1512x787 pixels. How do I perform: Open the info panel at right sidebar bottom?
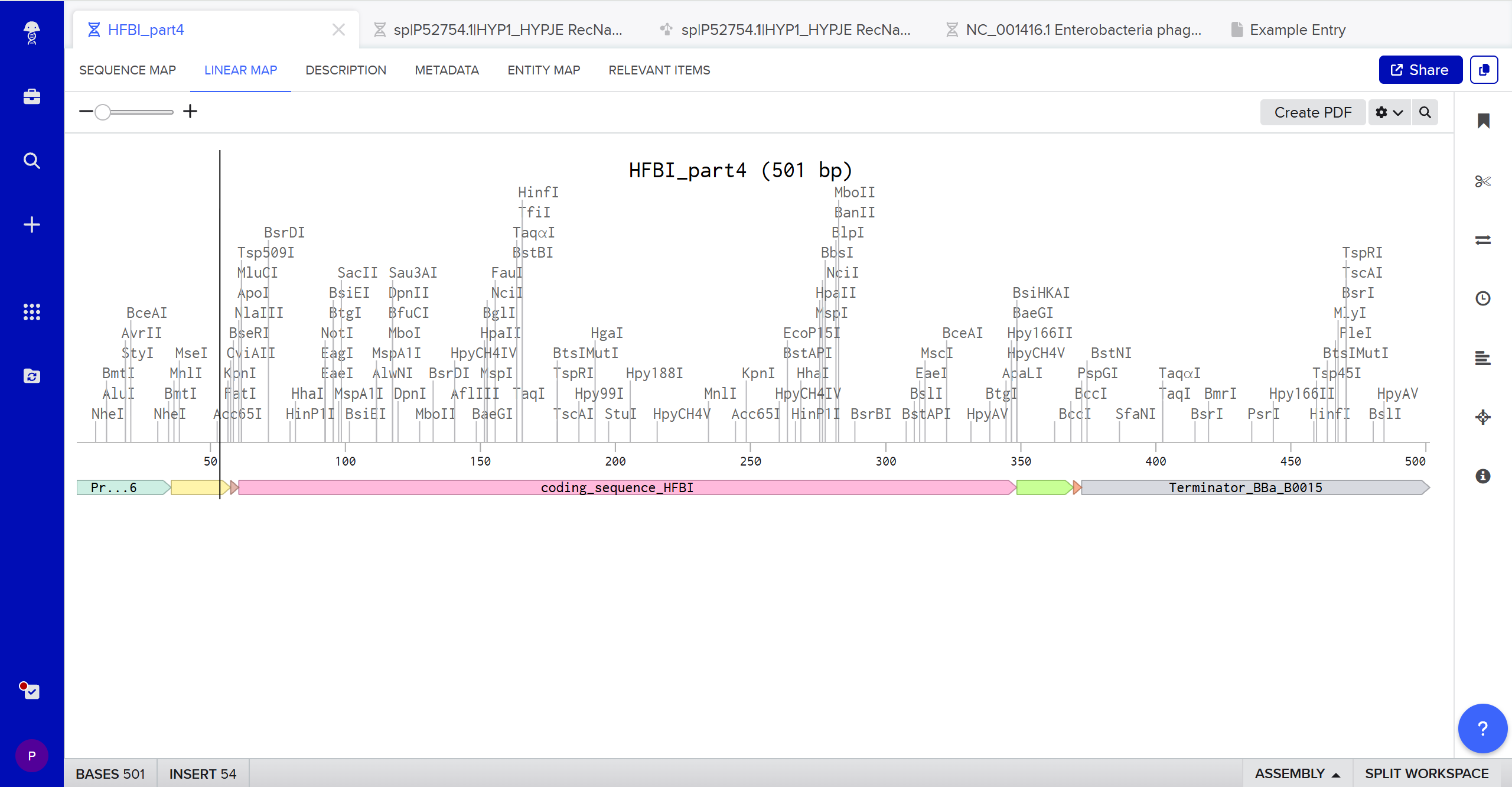[1484, 477]
